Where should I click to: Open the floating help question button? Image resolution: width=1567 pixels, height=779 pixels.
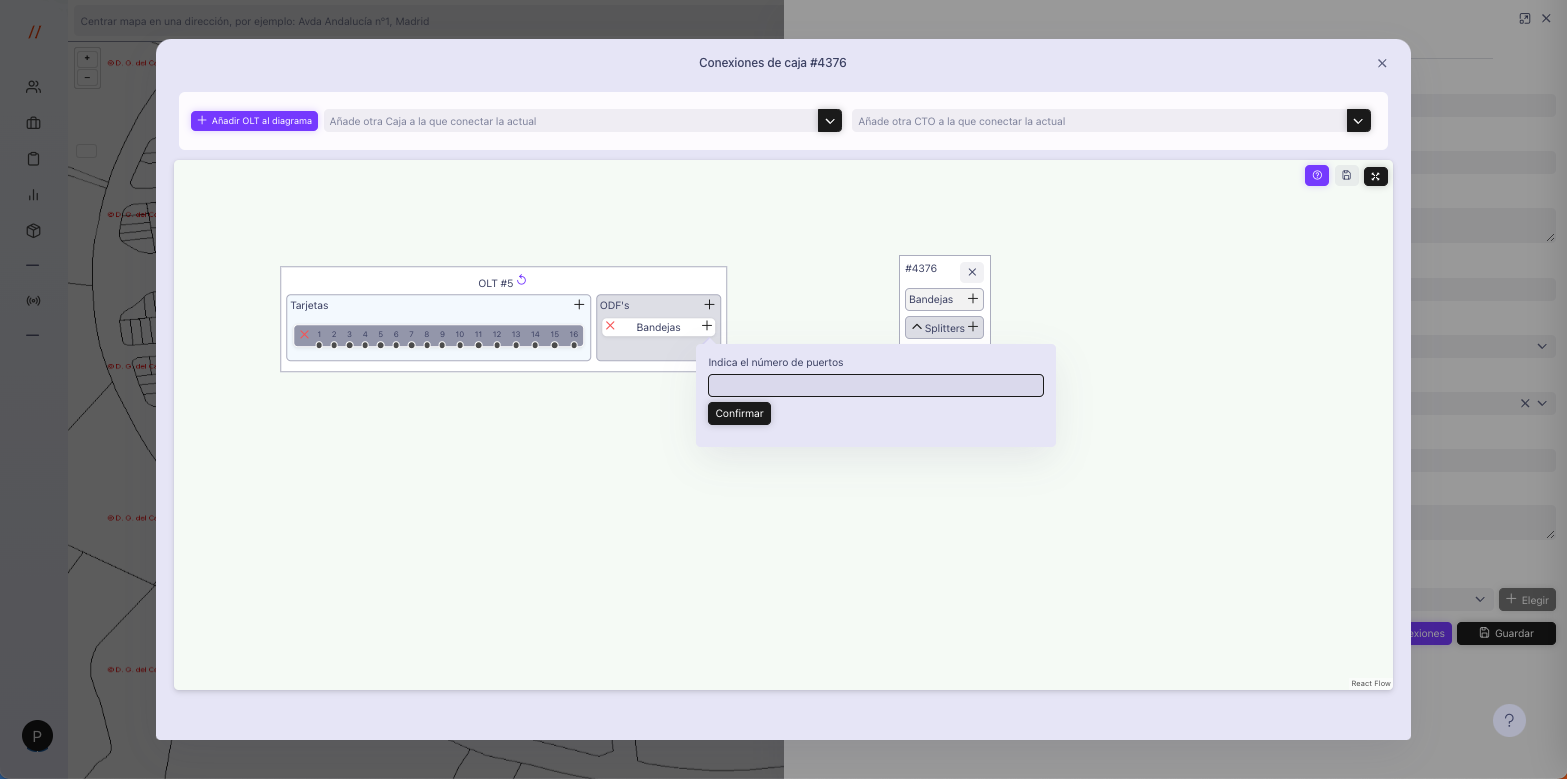1509,721
